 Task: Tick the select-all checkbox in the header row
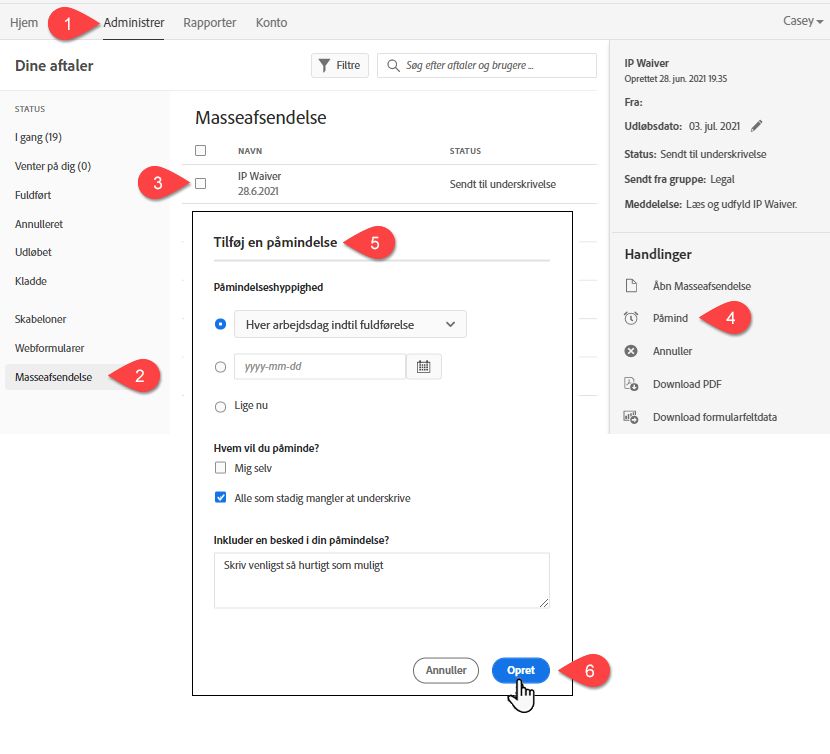click(201, 150)
